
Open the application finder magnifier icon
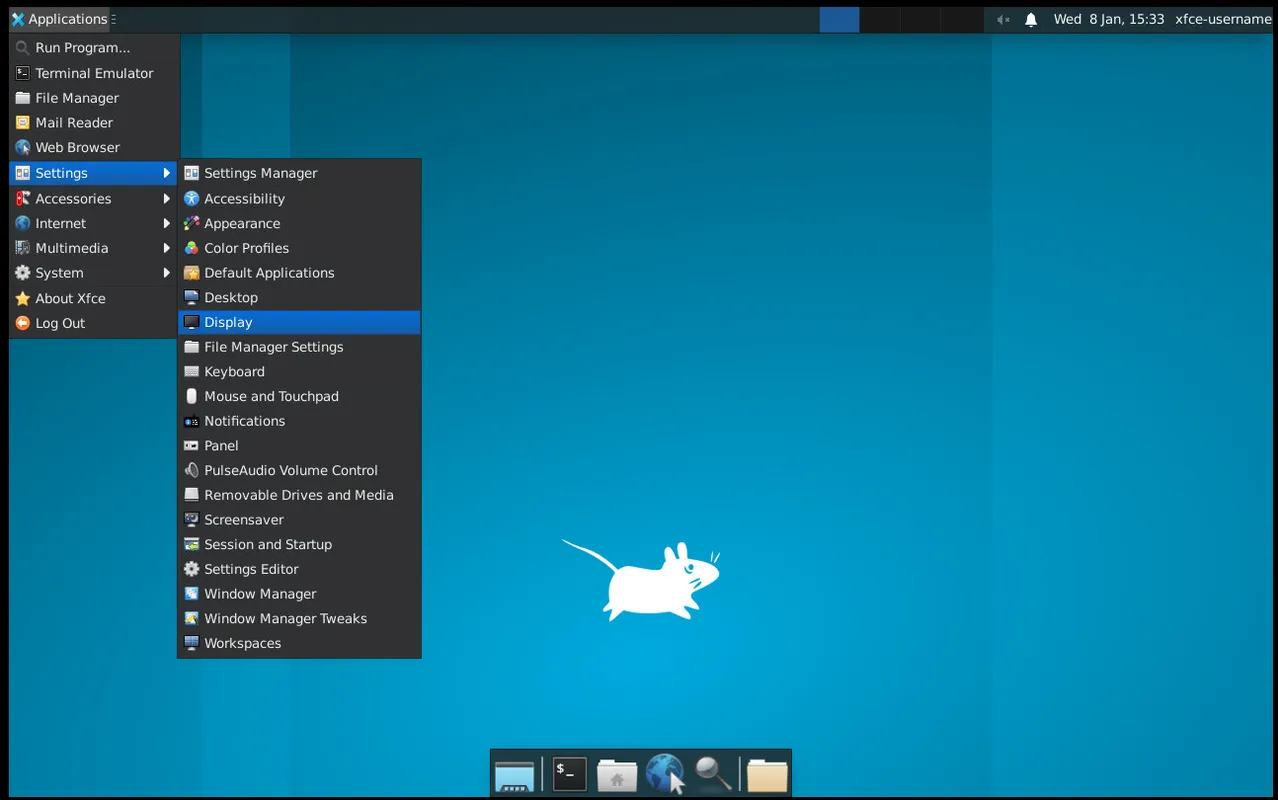pyautogui.click(x=712, y=775)
